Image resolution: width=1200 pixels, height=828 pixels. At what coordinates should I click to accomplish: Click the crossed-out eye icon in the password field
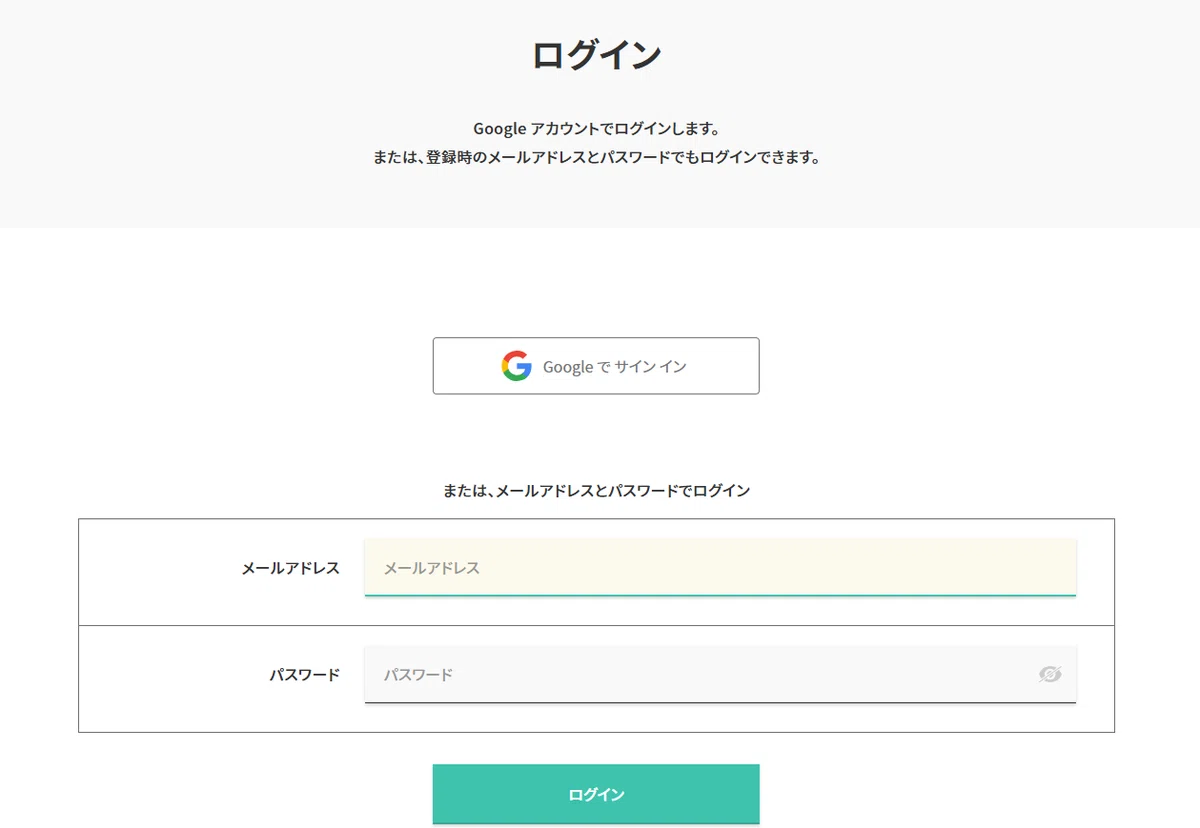click(x=1049, y=674)
